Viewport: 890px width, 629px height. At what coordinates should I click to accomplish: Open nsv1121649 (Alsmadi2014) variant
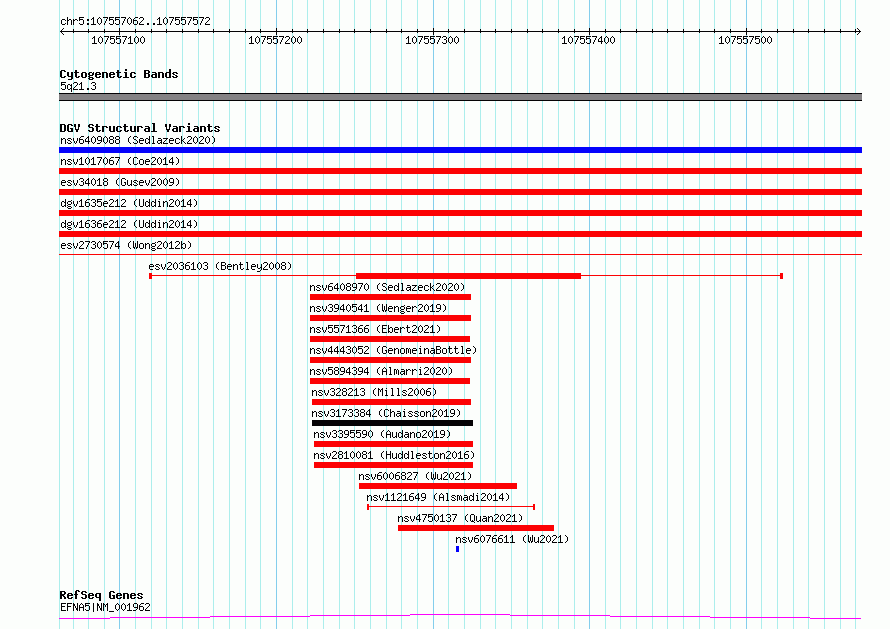pyautogui.click(x=438, y=497)
